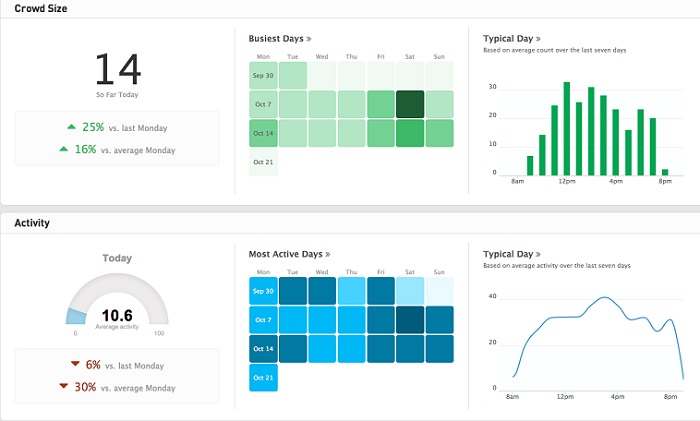Click peak of blue activity line chart
Screen dimensions: 700x421
604,298
